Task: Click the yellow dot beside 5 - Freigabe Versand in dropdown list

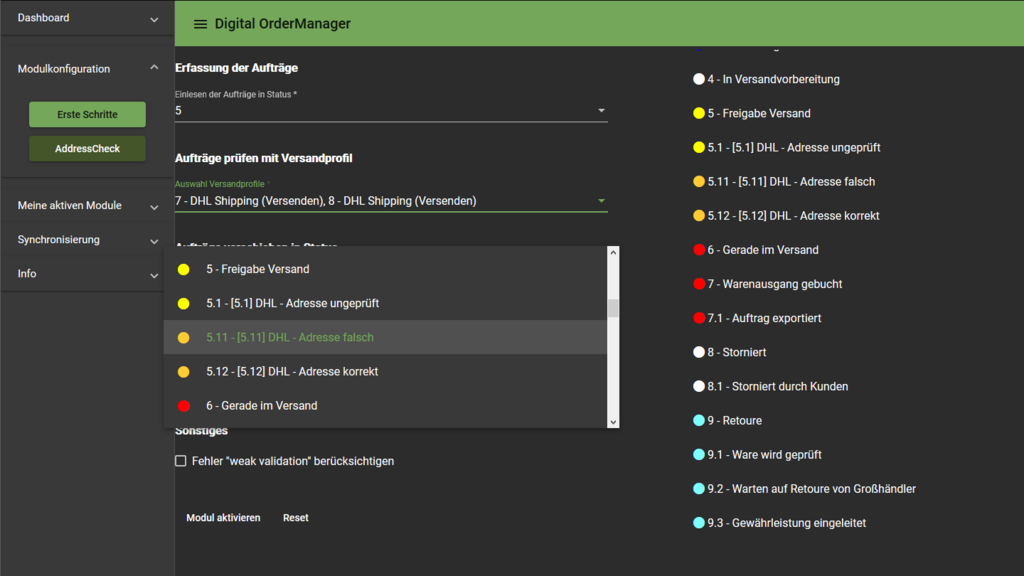Action: 183,269
